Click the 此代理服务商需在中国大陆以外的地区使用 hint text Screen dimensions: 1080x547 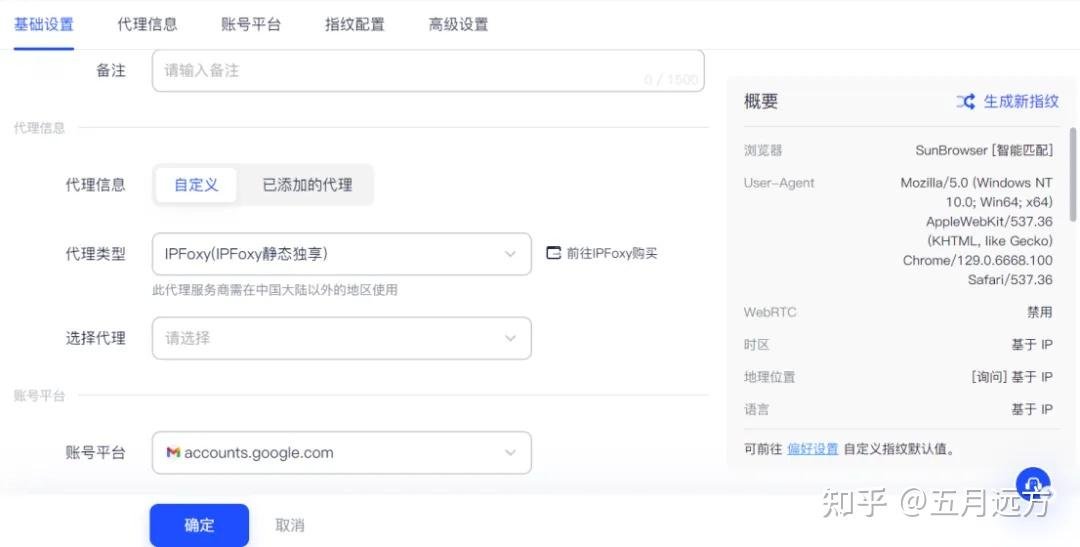coord(275,290)
